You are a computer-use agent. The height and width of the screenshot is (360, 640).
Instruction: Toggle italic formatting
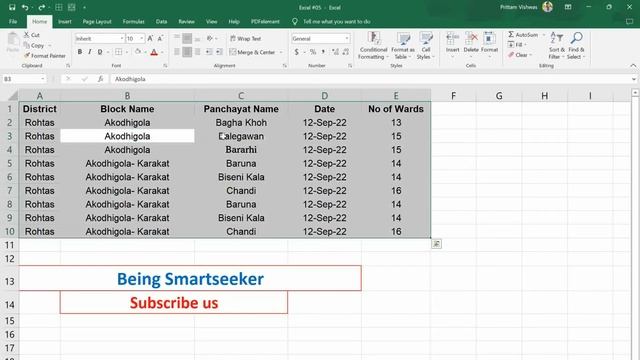click(x=89, y=52)
